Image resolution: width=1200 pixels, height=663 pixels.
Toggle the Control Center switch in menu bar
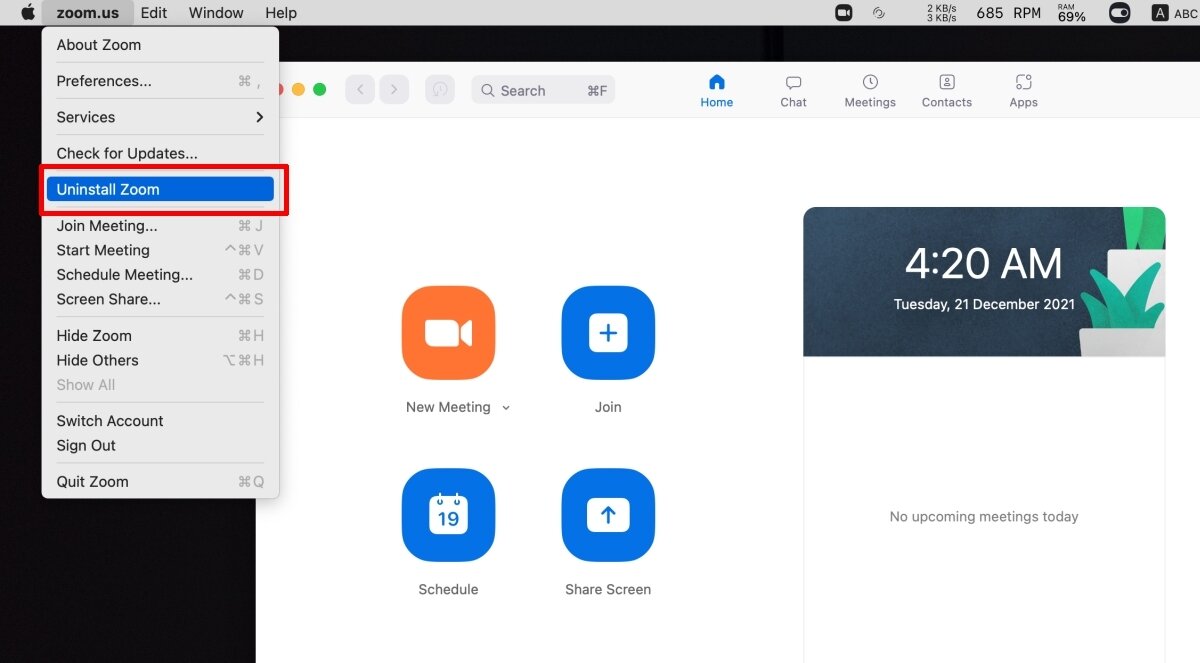[x=1119, y=13]
